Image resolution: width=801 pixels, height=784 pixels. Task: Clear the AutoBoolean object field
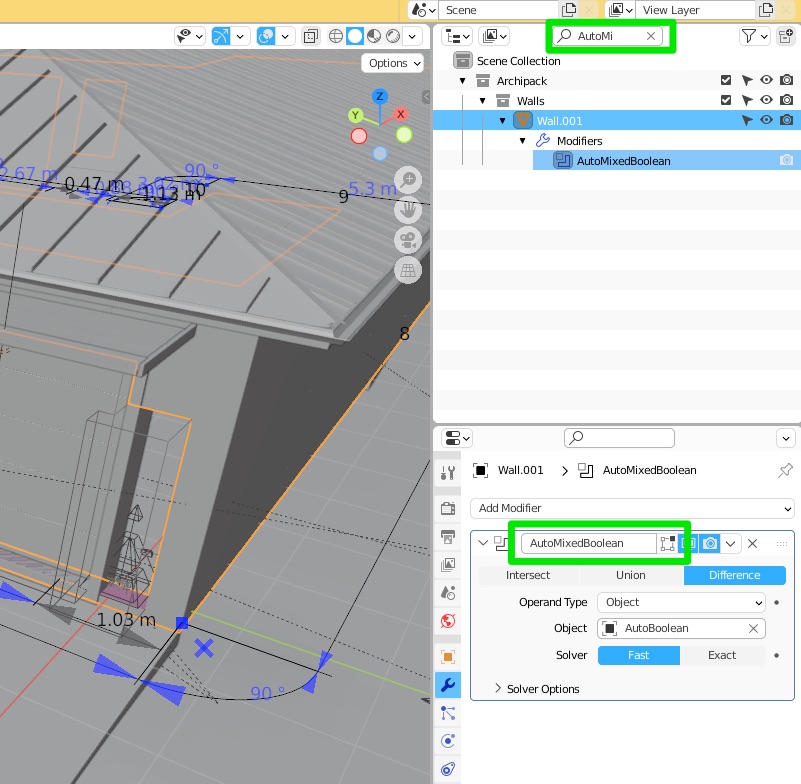[x=753, y=628]
